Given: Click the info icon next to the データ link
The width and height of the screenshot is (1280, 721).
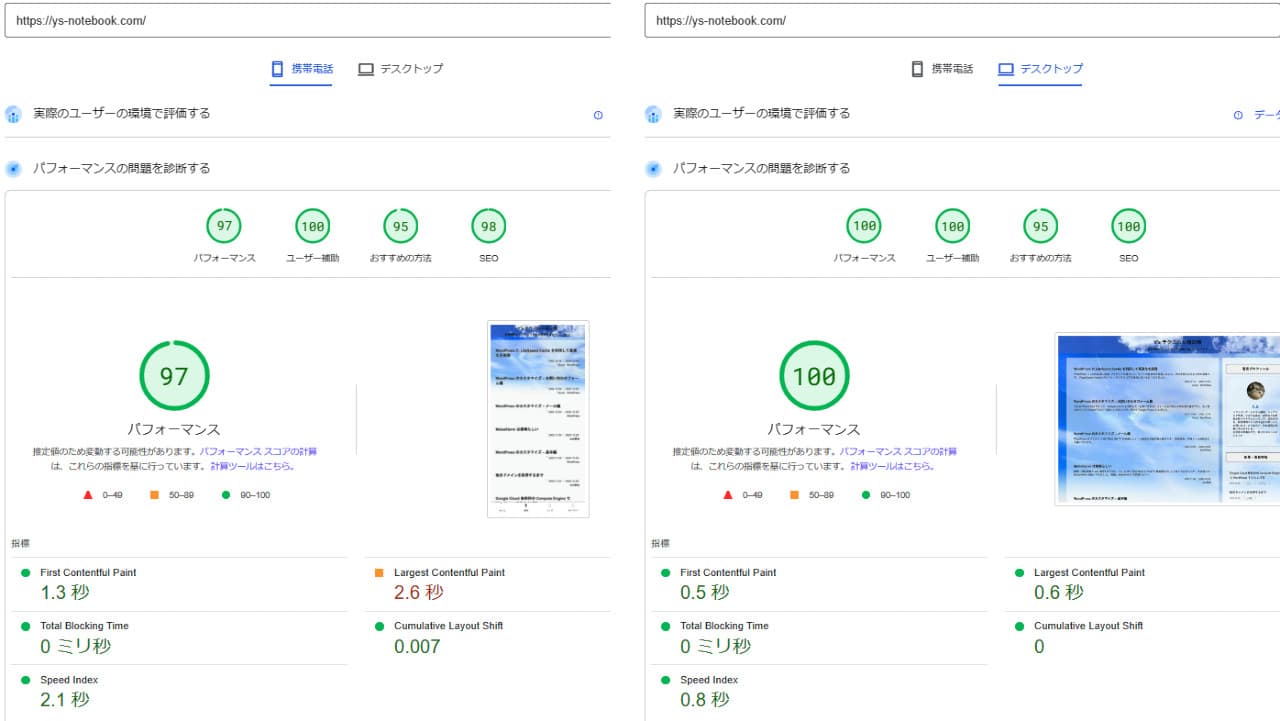Looking at the screenshot, I should 1240,115.
